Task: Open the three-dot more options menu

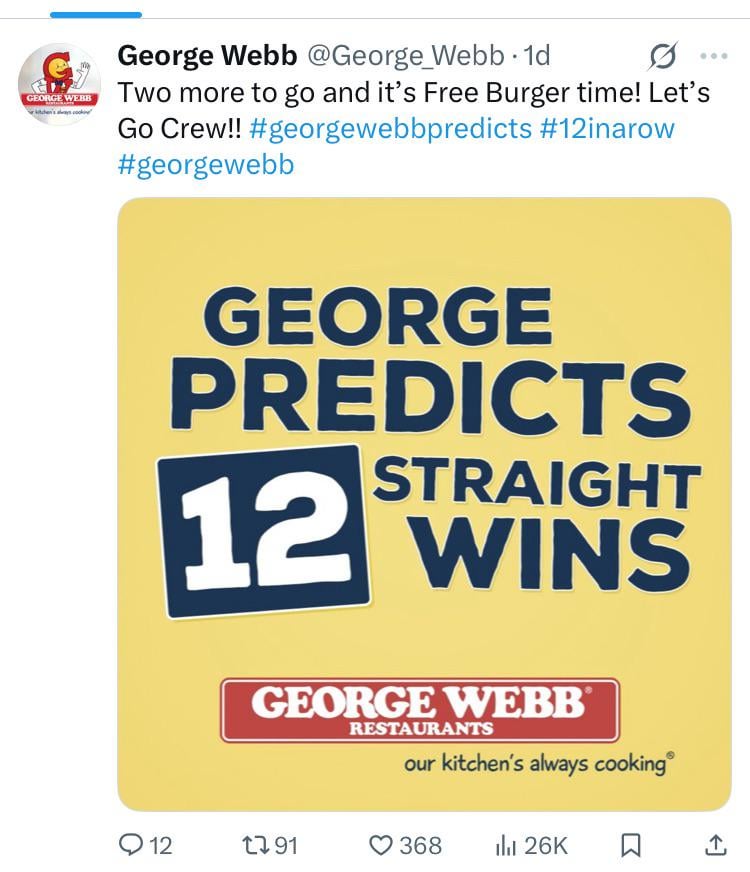Action: coord(714,56)
